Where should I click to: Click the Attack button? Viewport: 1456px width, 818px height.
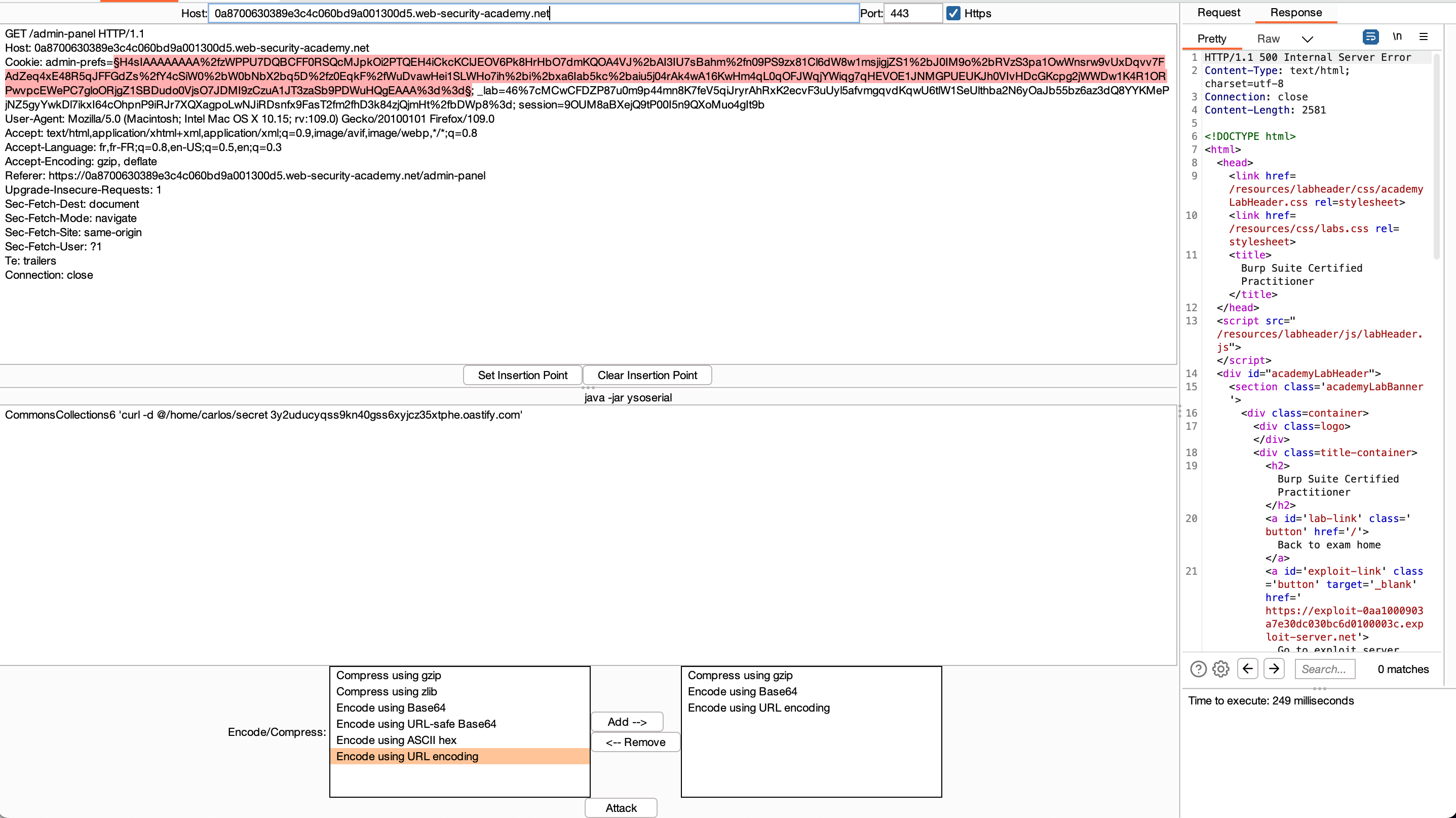click(621, 807)
